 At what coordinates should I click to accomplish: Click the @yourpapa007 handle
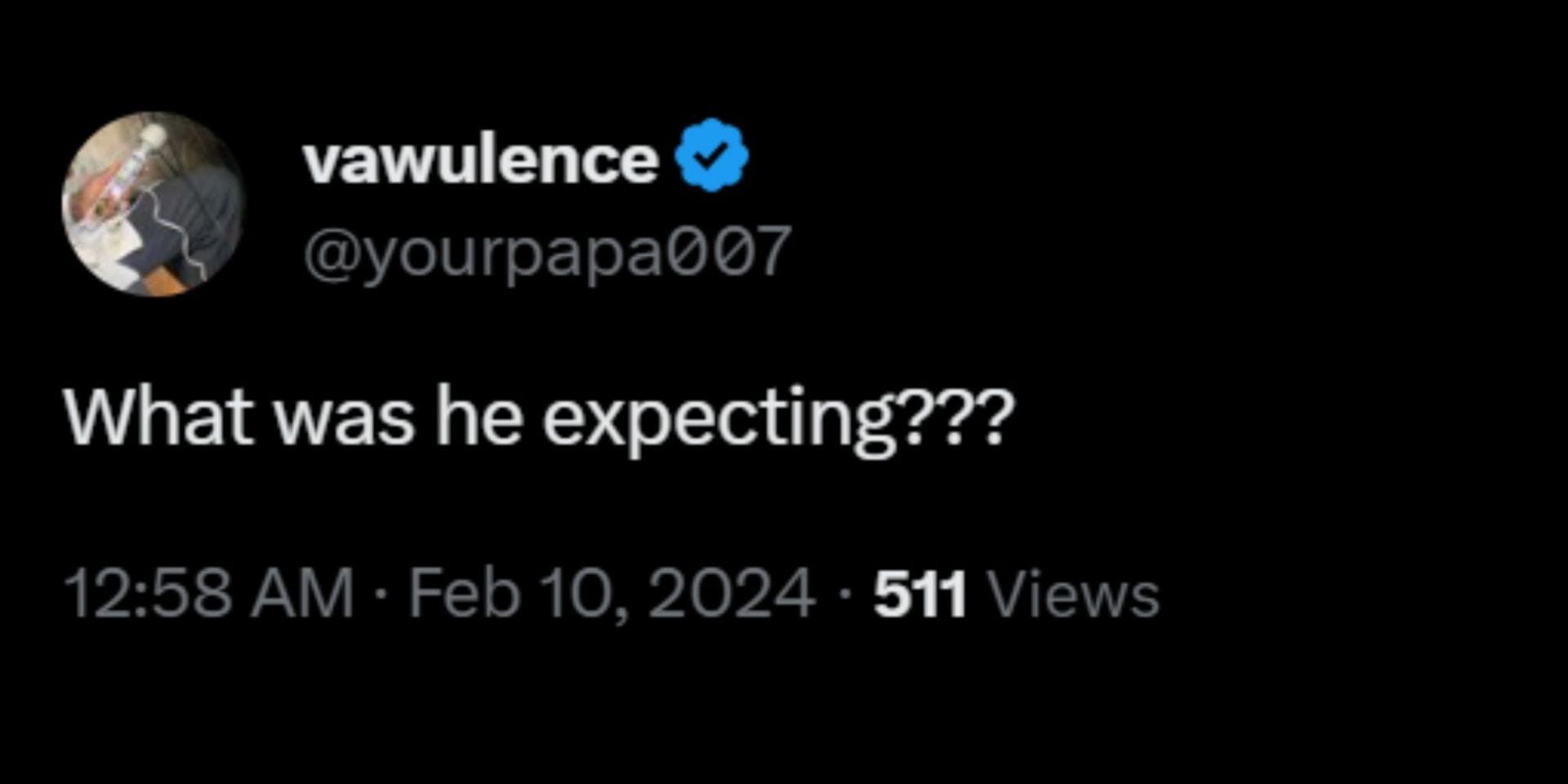546,252
